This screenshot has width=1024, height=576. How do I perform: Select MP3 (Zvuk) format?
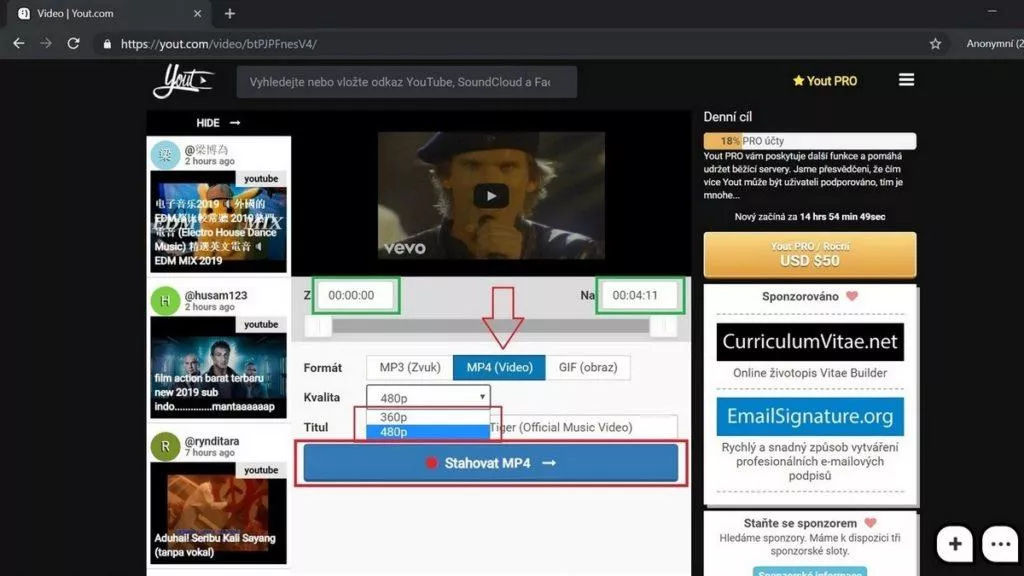click(x=409, y=368)
